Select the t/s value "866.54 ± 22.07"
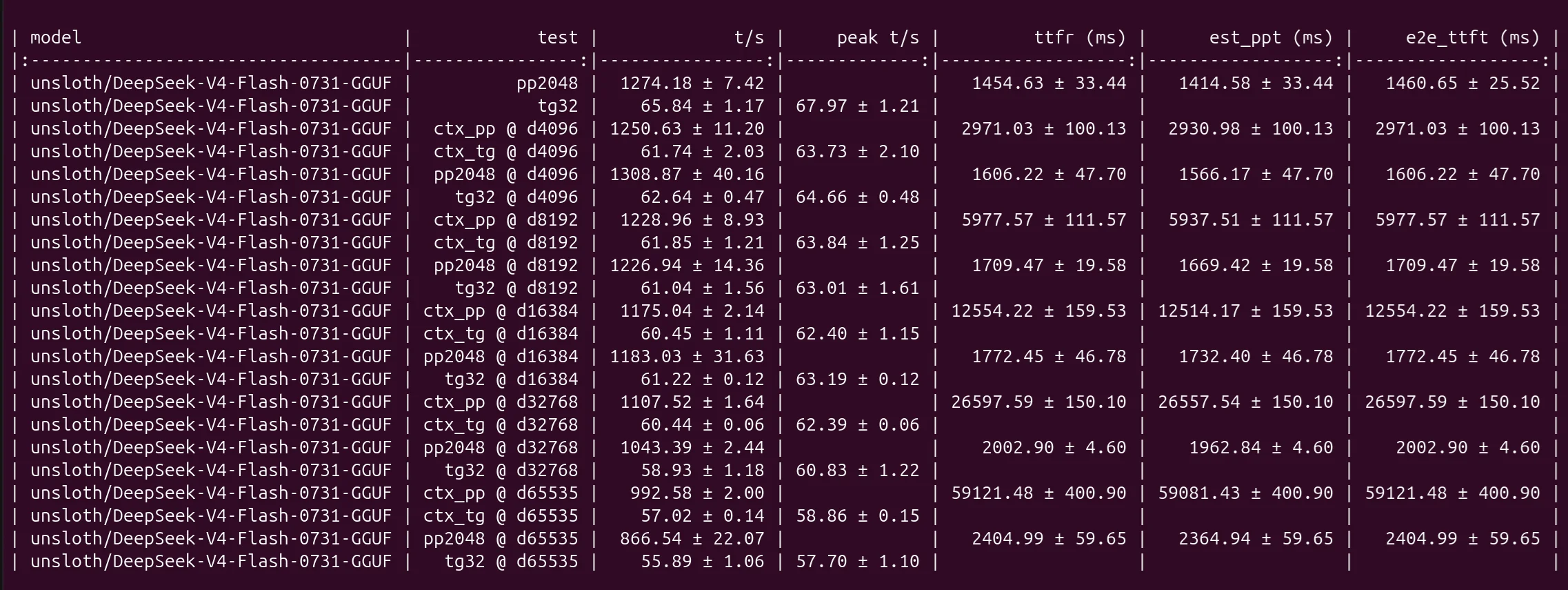The image size is (1568, 590). click(x=692, y=538)
